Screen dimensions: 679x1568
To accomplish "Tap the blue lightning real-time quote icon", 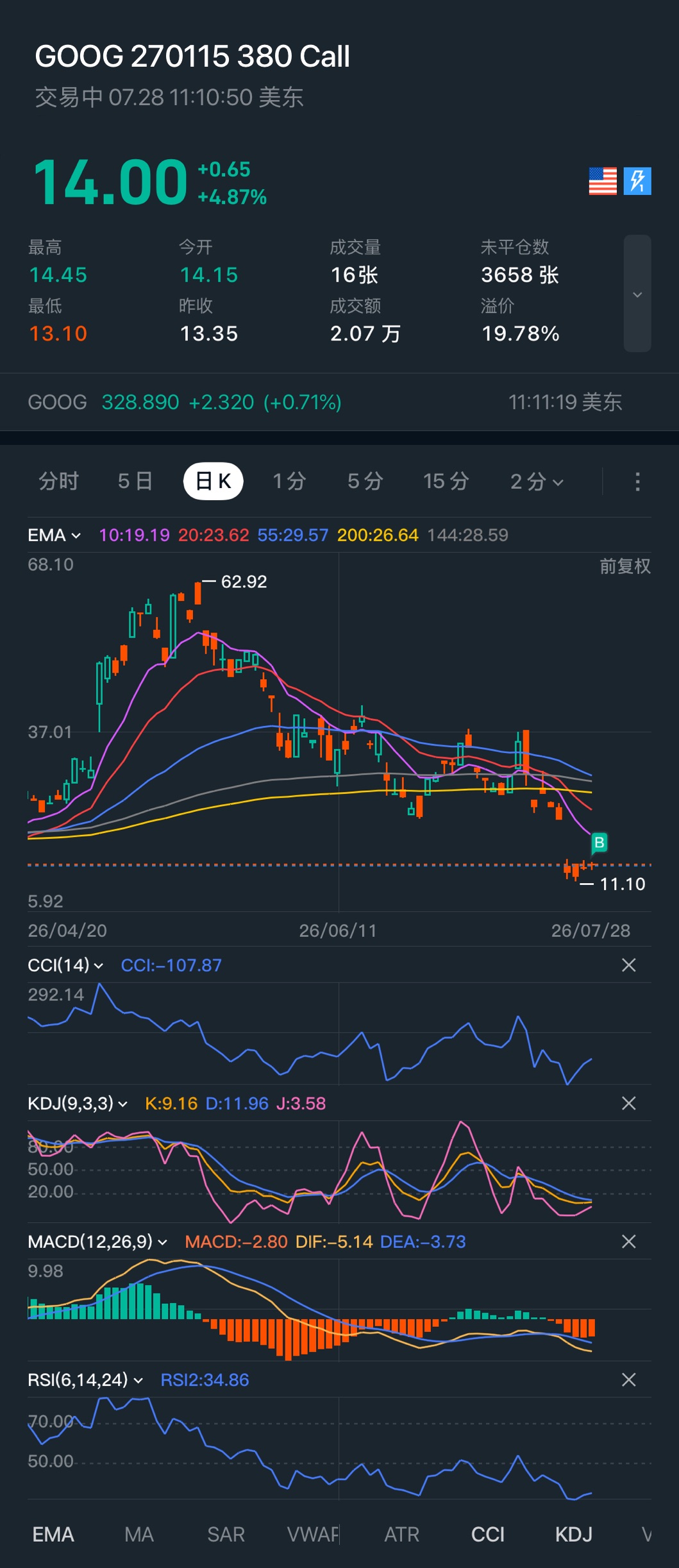I will tap(637, 181).
